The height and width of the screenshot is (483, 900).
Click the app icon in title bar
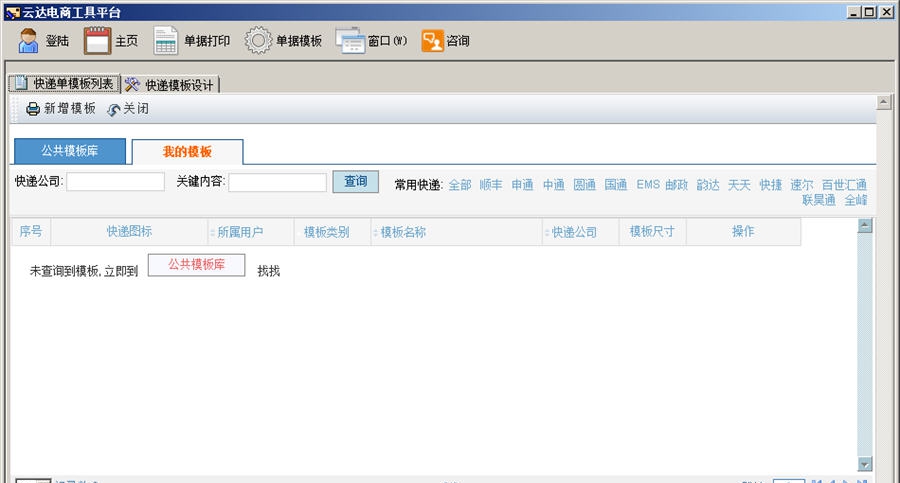[13, 12]
